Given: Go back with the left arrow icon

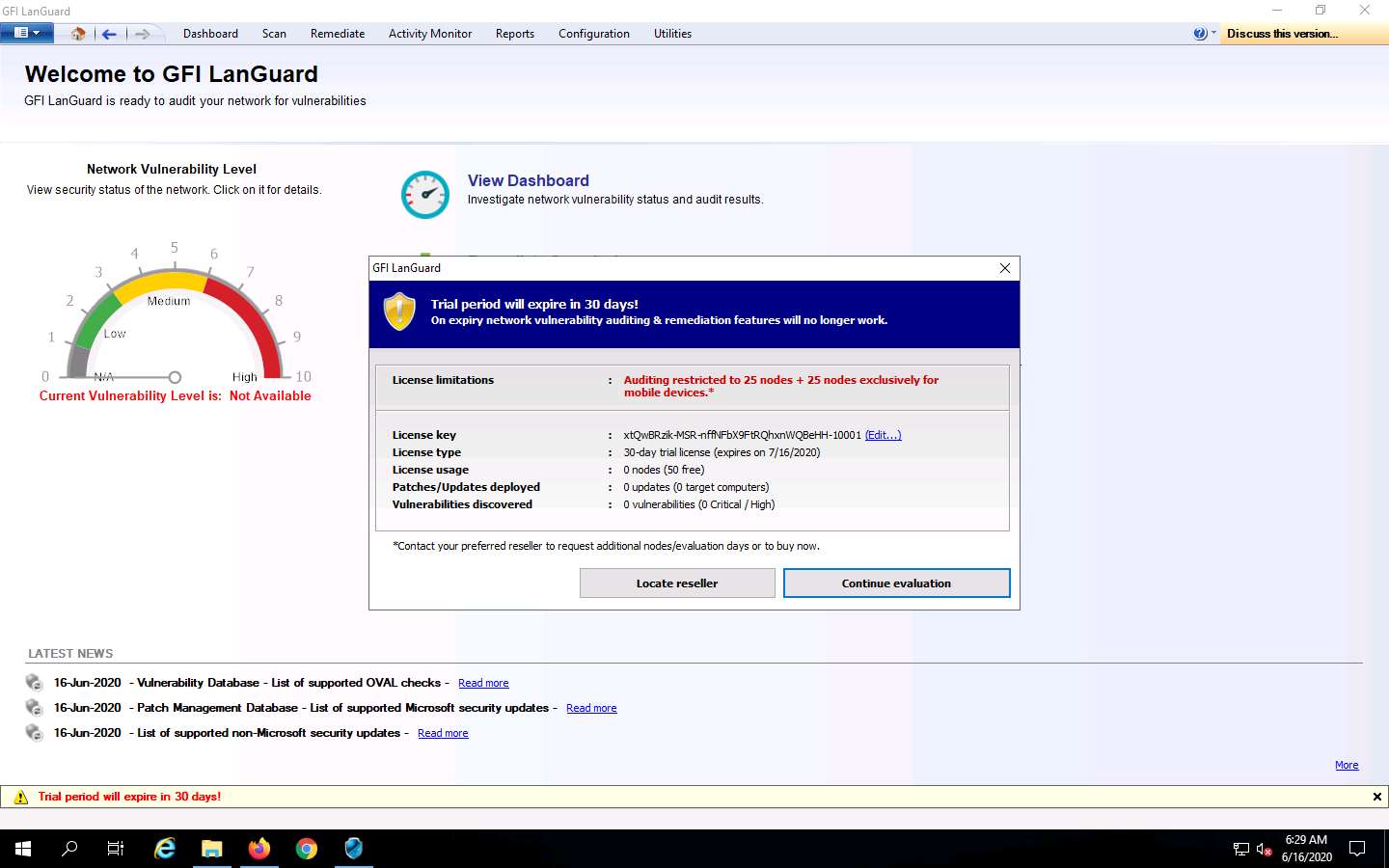Looking at the screenshot, I should [x=109, y=34].
